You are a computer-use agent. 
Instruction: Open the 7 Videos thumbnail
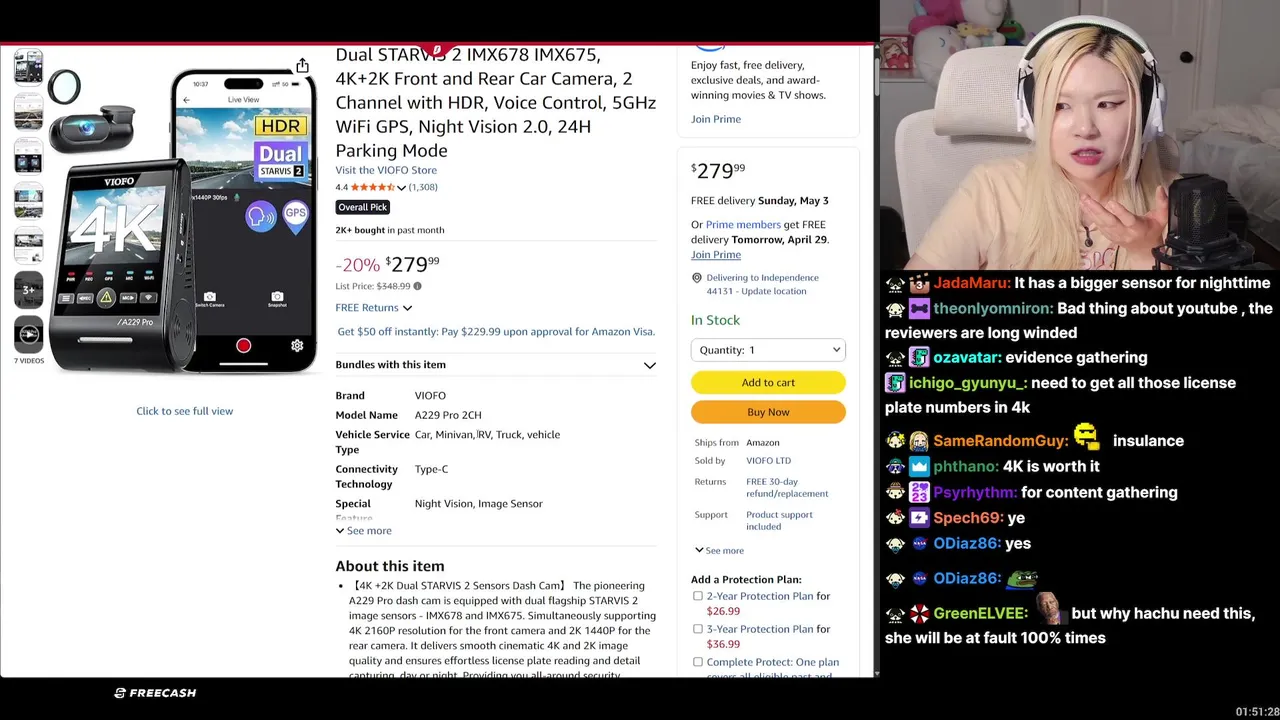28,337
